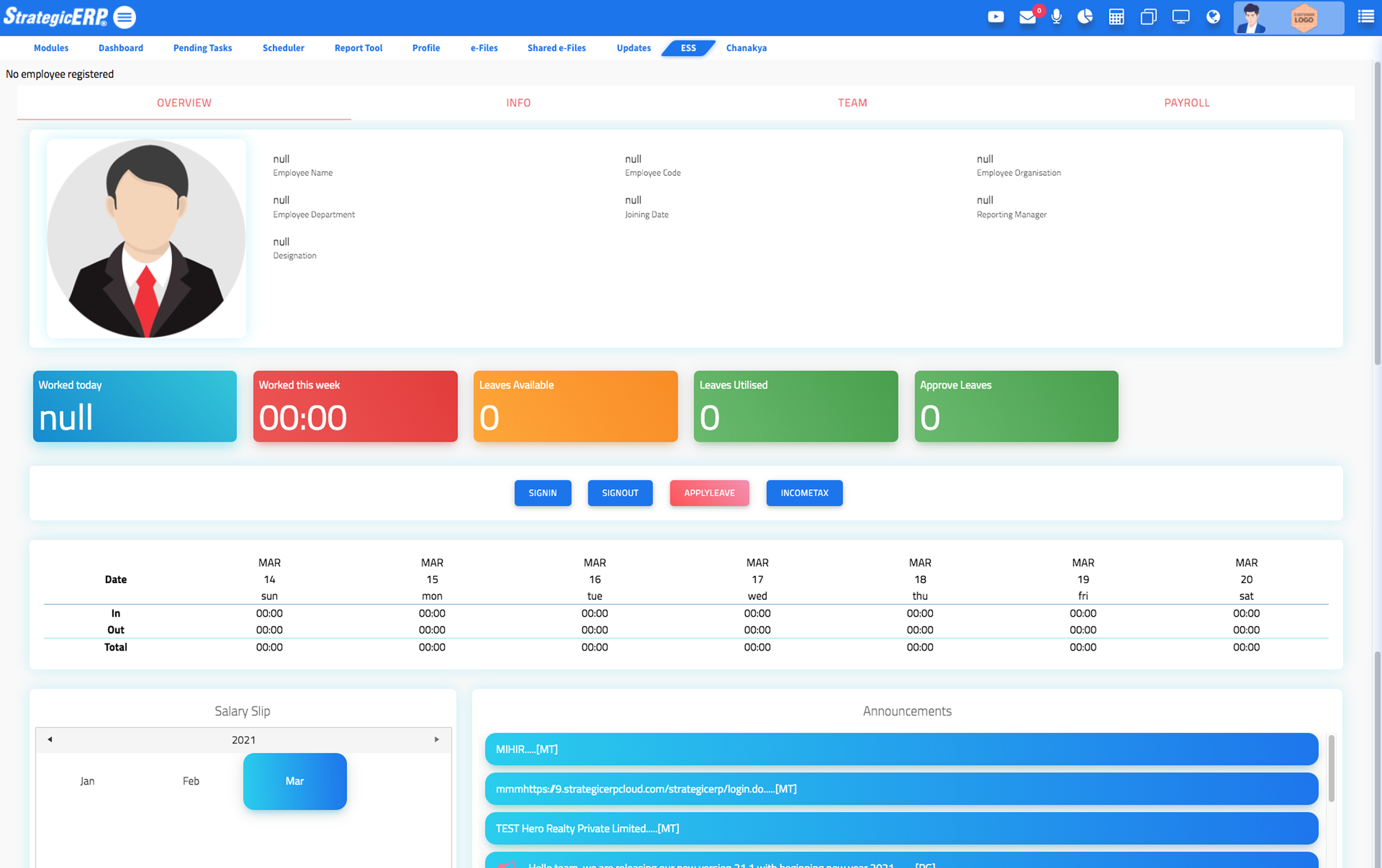Click the microphone voice icon
This screenshot has width=1382, height=868.
[x=1056, y=17]
